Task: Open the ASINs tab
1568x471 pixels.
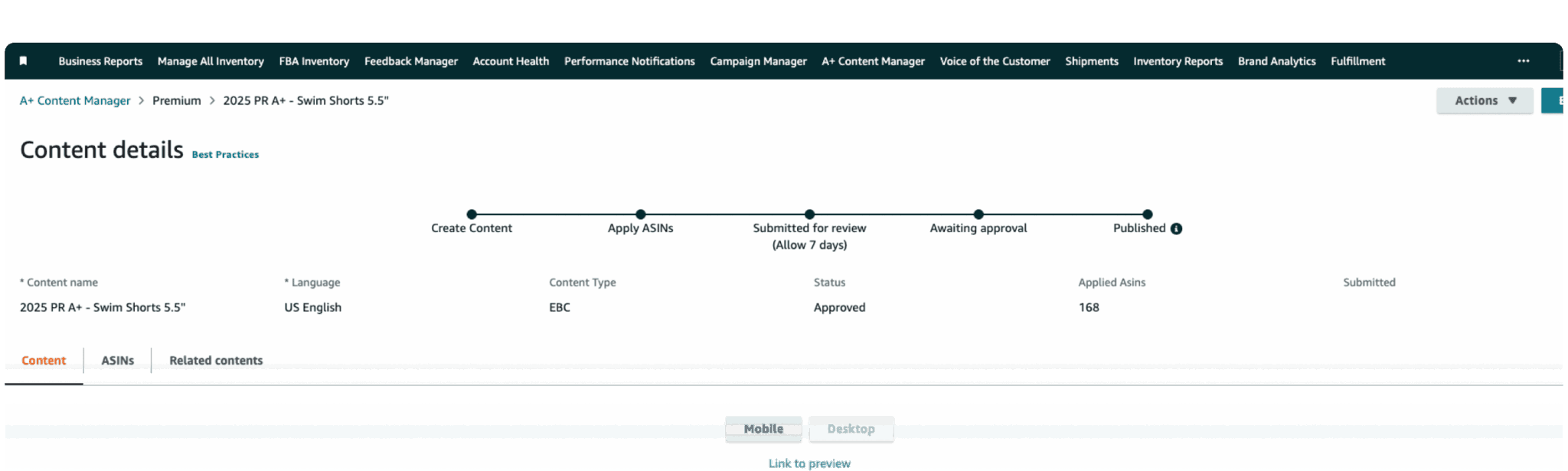Action: pos(117,361)
